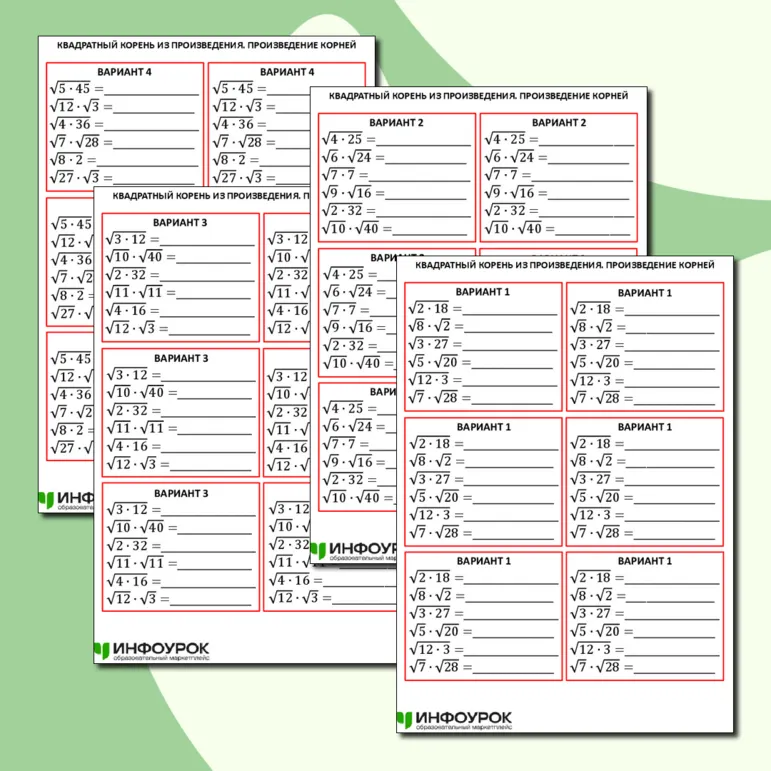The height and width of the screenshot is (771, 771).
Task: Click √3·27 in the middle-left Вариант 1 card
Action: coord(429,479)
